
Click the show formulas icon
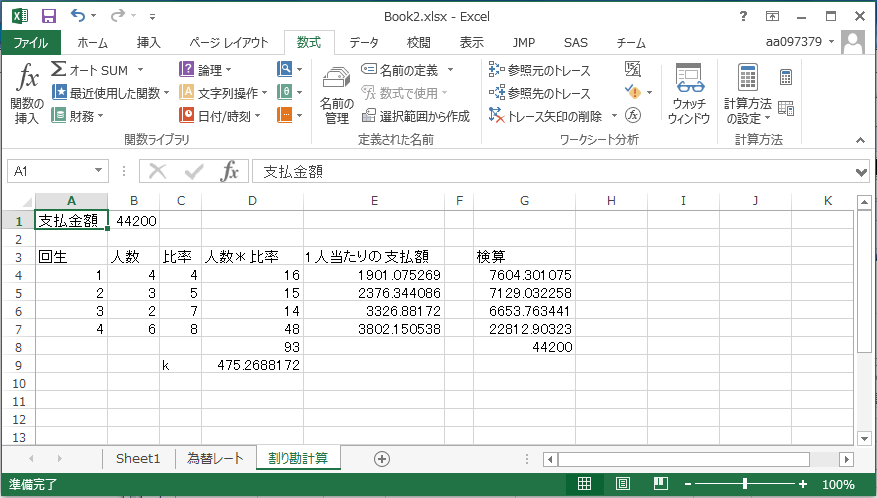tap(632, 69)
